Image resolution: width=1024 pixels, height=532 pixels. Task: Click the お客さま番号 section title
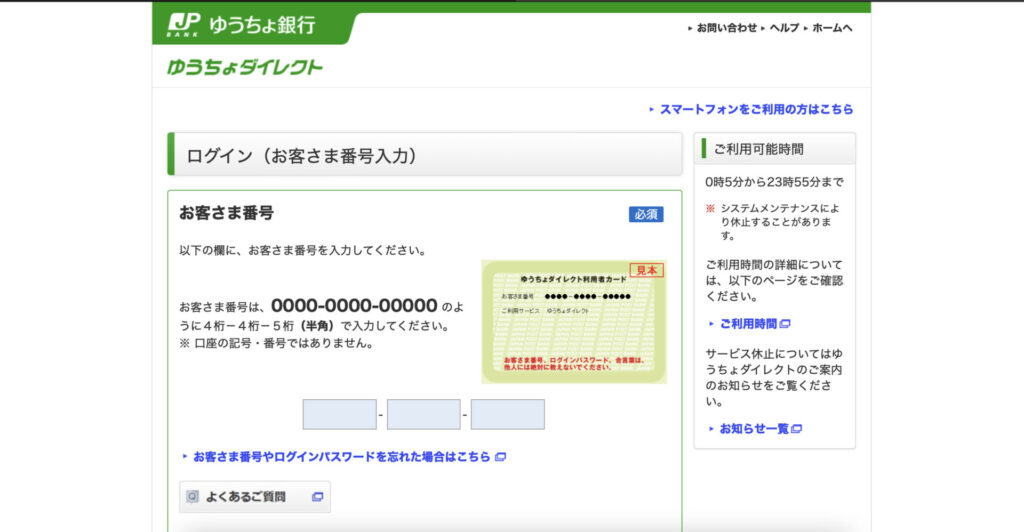point(227,213)
